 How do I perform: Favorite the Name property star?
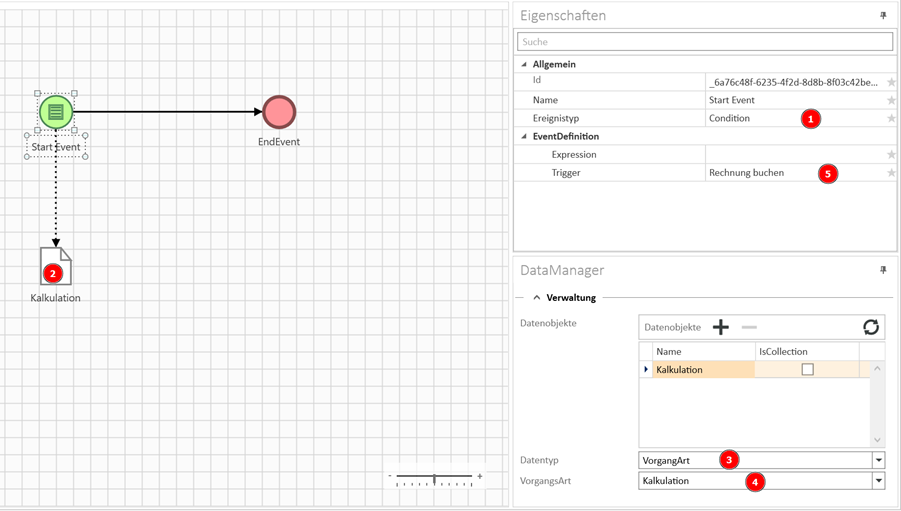[891, 100]
